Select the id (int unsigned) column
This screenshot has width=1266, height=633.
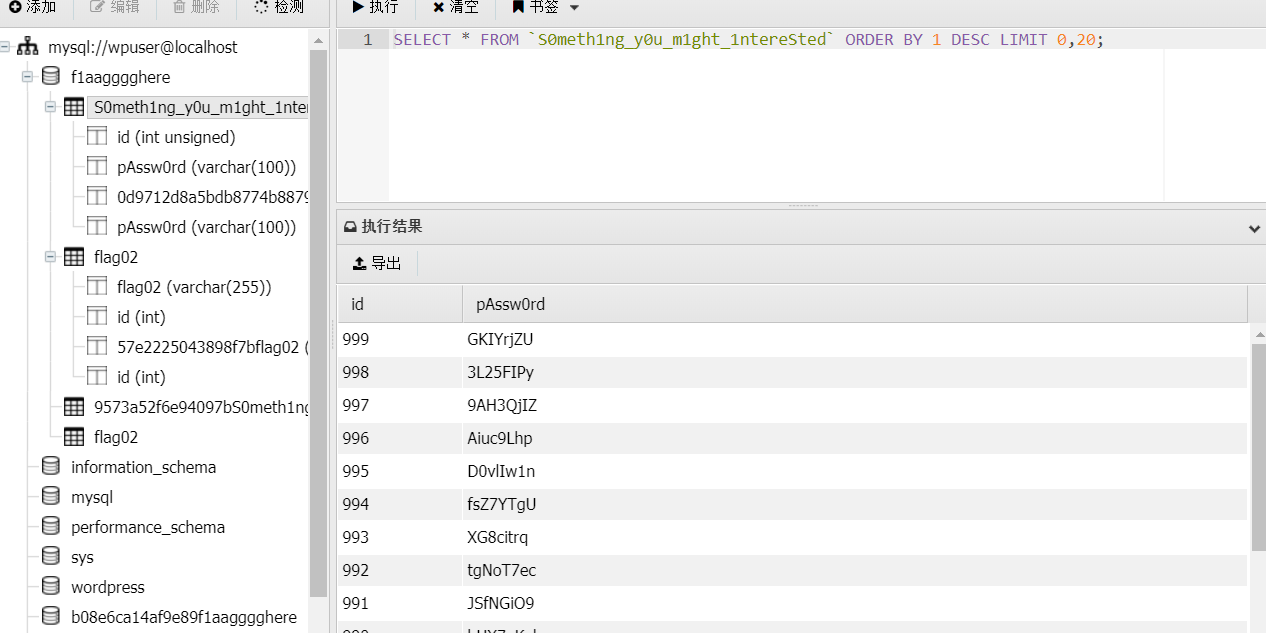pyautogui.click(x=176, y=137)
